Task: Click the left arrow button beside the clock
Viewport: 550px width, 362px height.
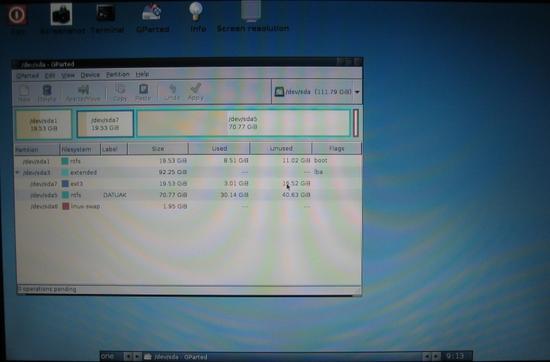Action: click(427, 356)
